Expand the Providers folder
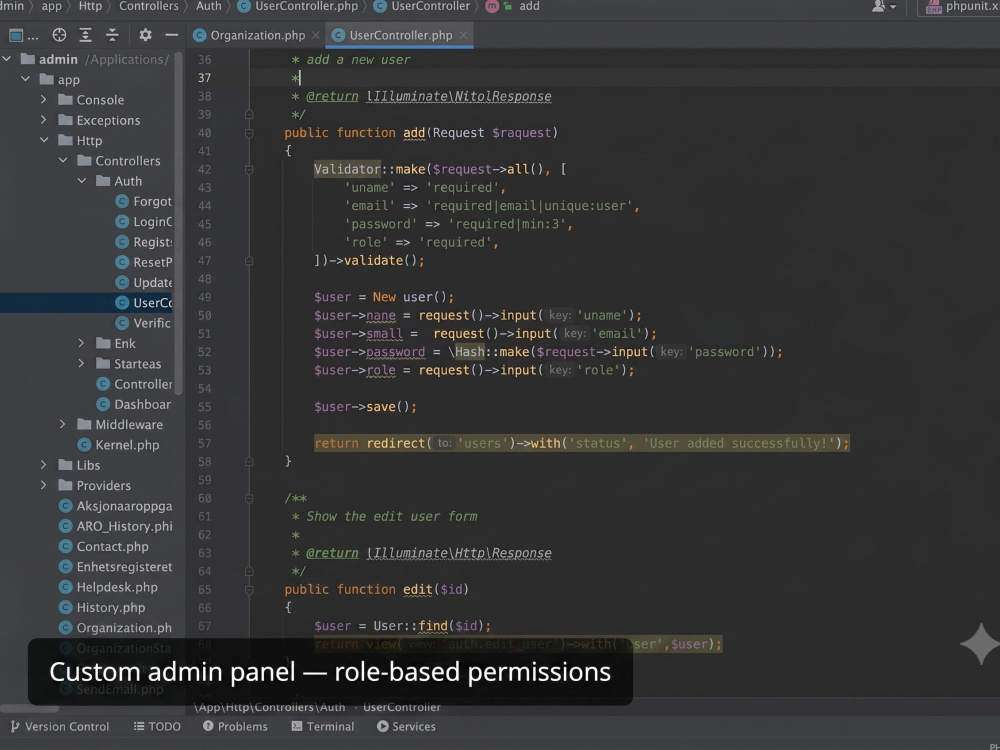 (x=43, y=485)
